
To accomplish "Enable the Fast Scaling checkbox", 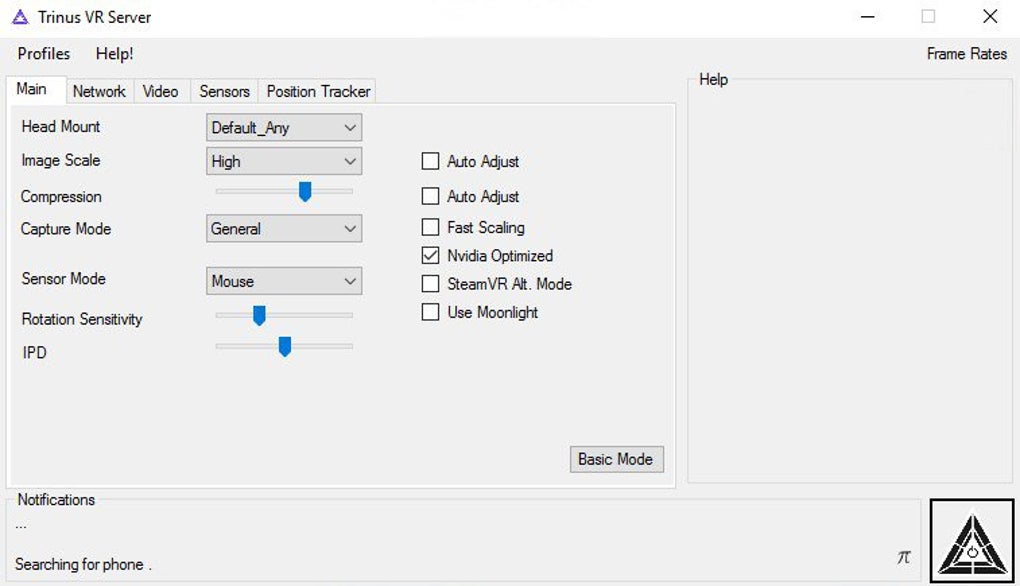I will (x=431, y=228).
